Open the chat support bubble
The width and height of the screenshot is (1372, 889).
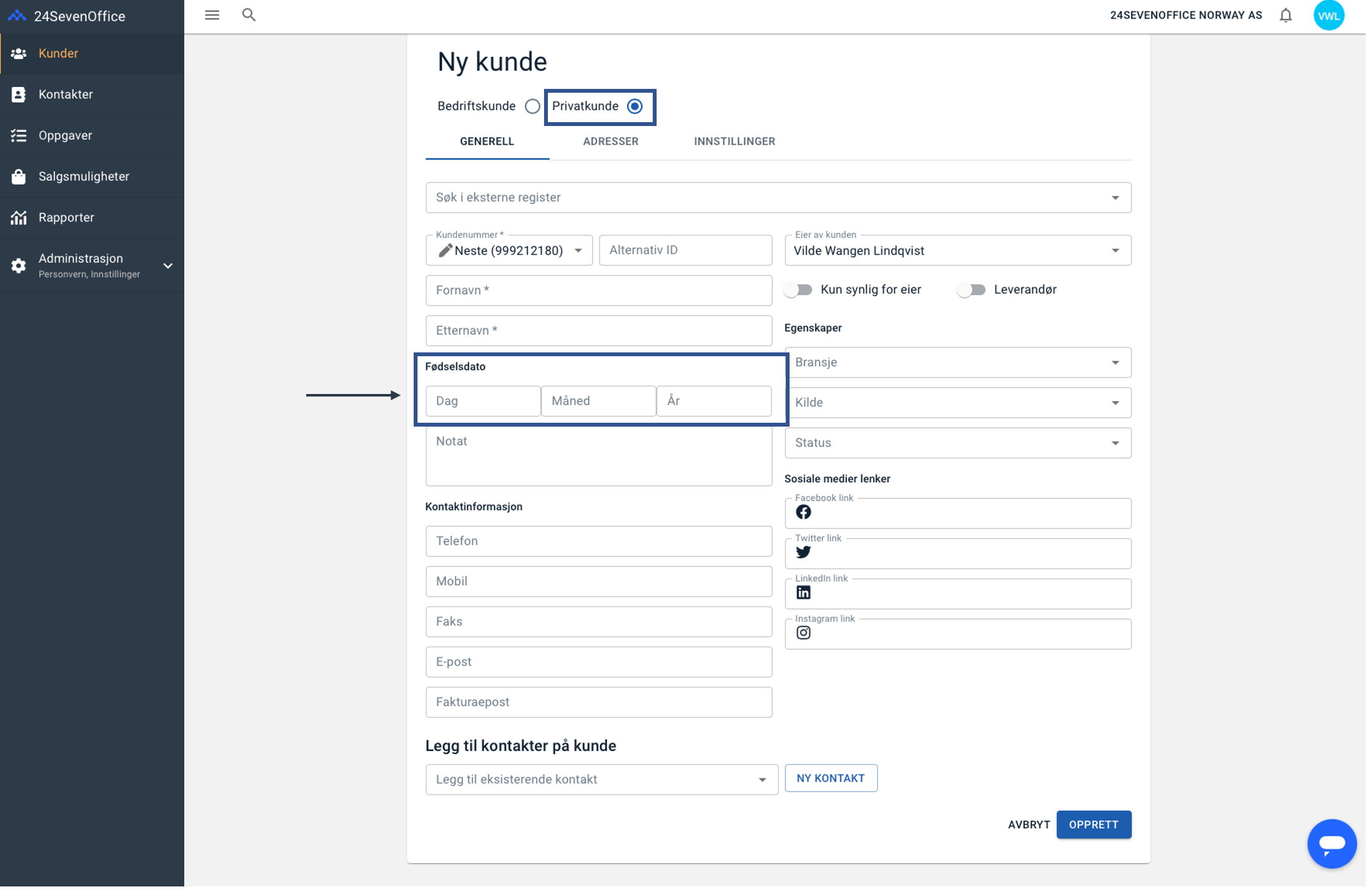(1332, 844)
